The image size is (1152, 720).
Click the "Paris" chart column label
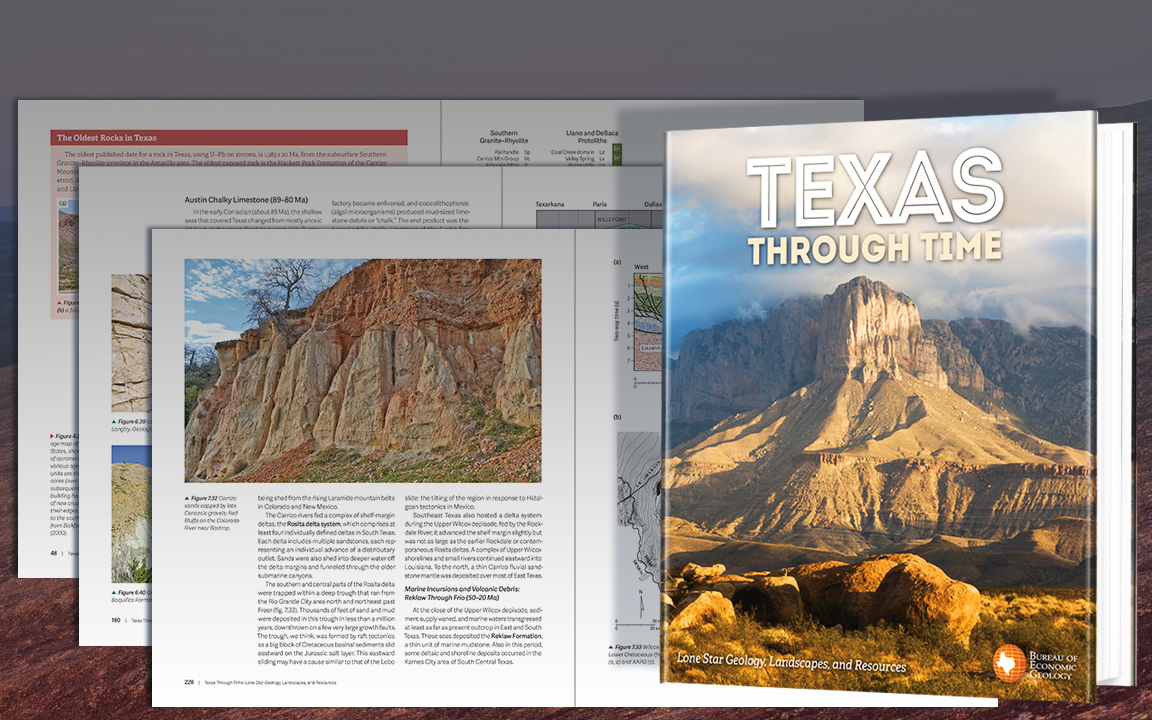pos(600,204)
